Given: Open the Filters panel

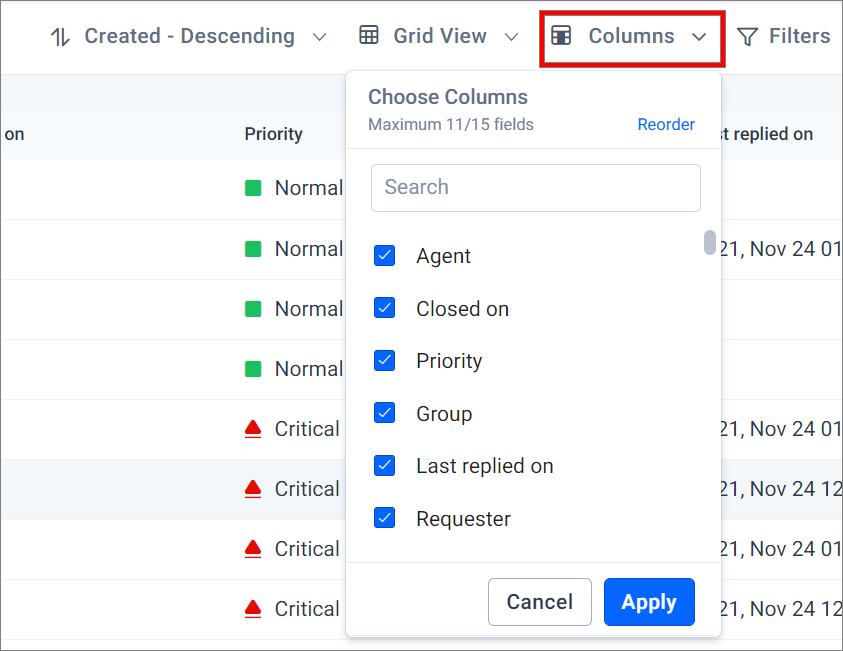Looking at the screenshot, I should click(x=784, y=36).
